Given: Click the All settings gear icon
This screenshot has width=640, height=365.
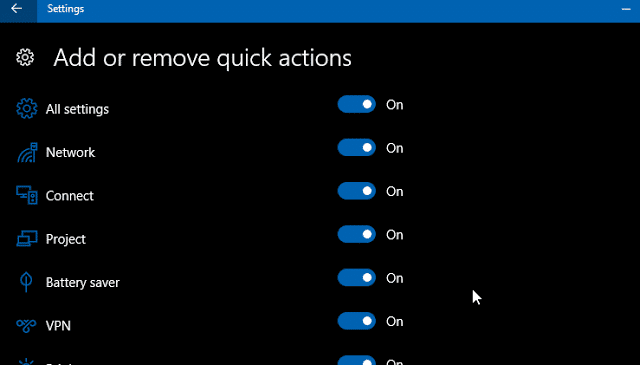Looking at the screenshot, I should (27, 109).
